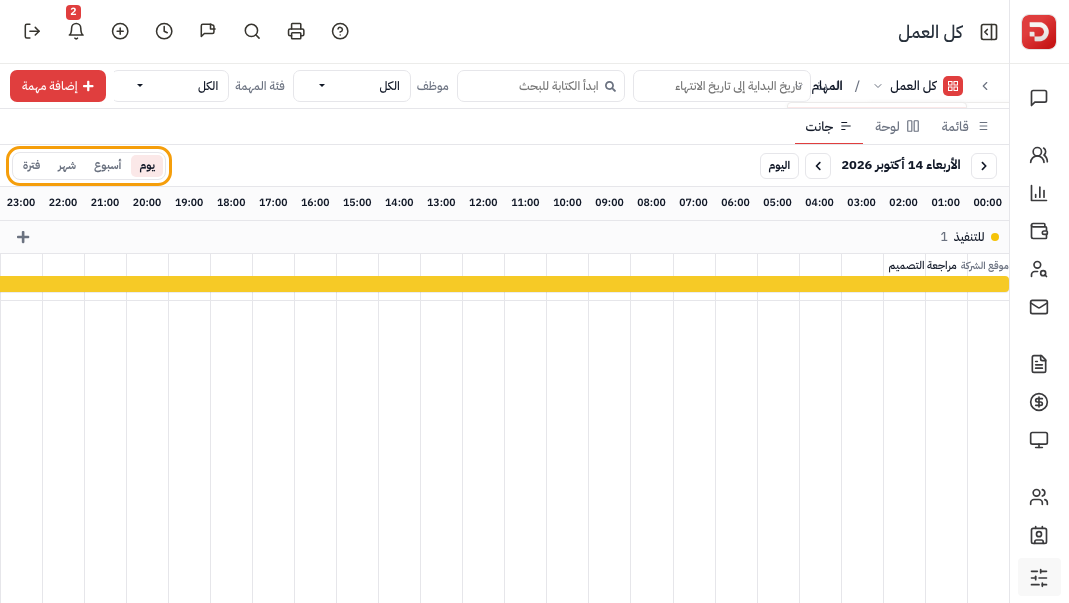Screen dimensions: 1069x603
Task: Click the date arrow right of the date label
Action: 984,166
